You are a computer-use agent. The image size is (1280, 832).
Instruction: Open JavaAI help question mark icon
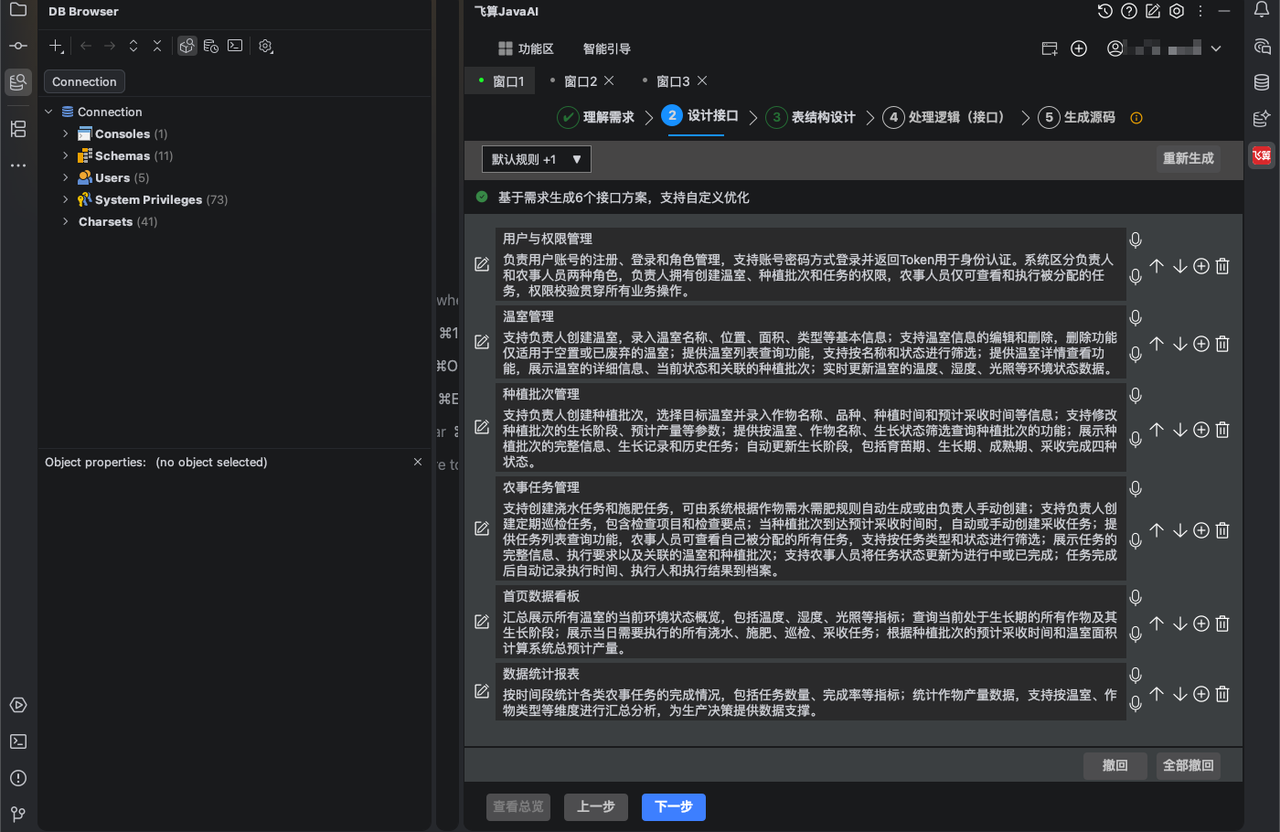tap(1129, 11)
